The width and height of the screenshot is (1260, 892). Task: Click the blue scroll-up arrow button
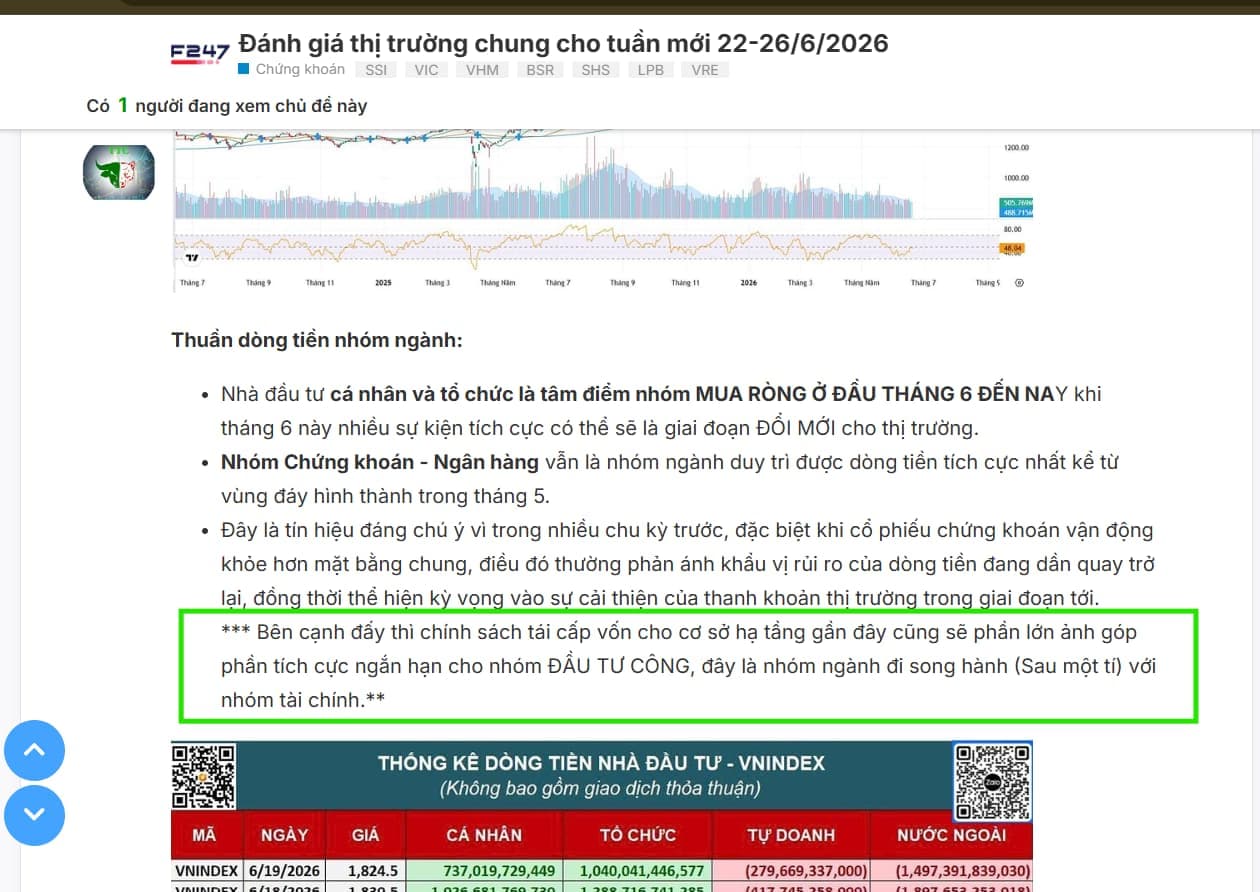pos(35,749)
